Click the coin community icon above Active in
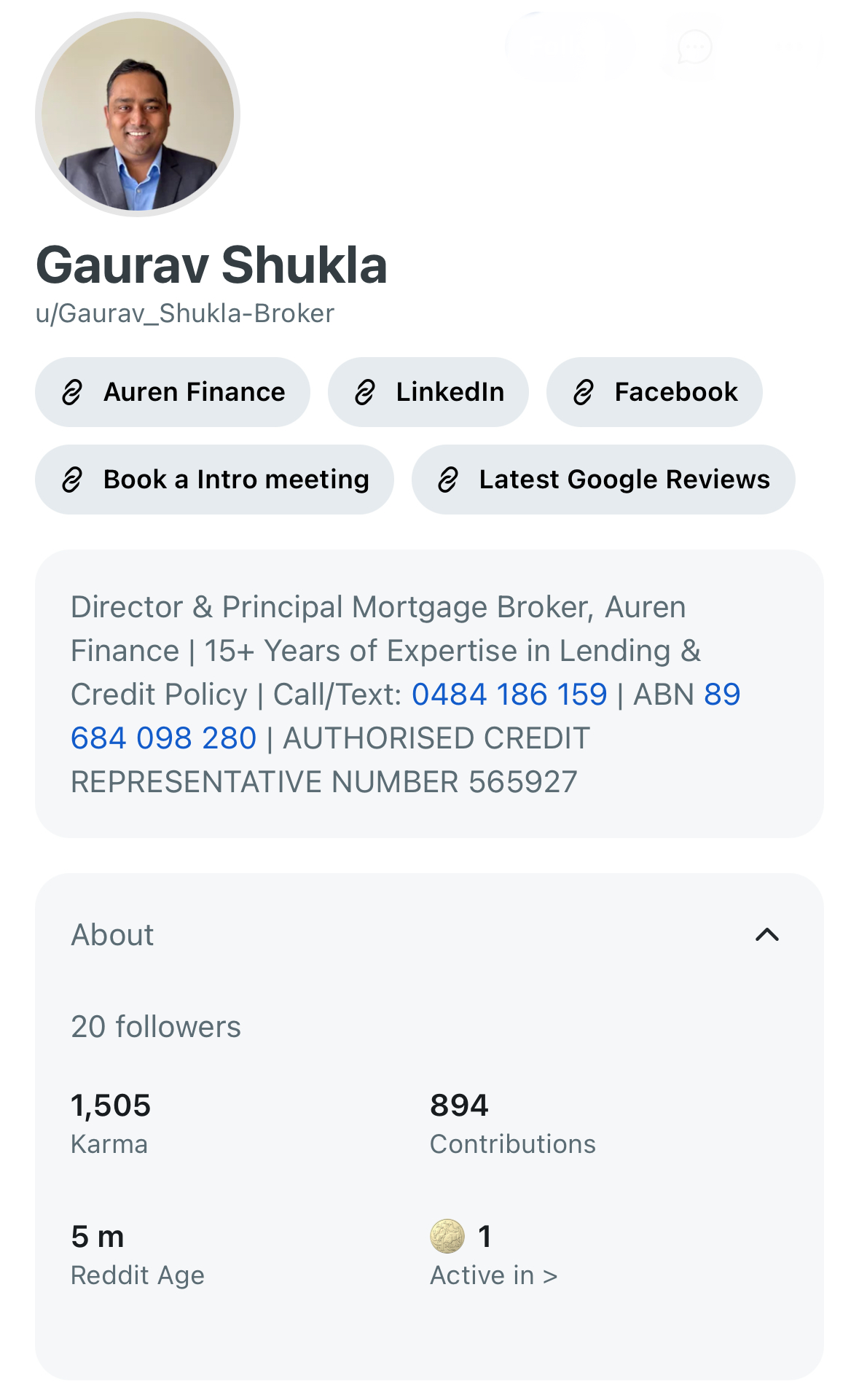The image size is (859, 1400). point(447,1236)
